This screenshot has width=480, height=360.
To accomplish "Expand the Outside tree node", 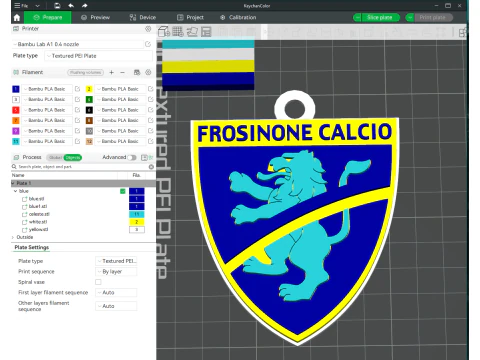I will click(x=13, y=237).
